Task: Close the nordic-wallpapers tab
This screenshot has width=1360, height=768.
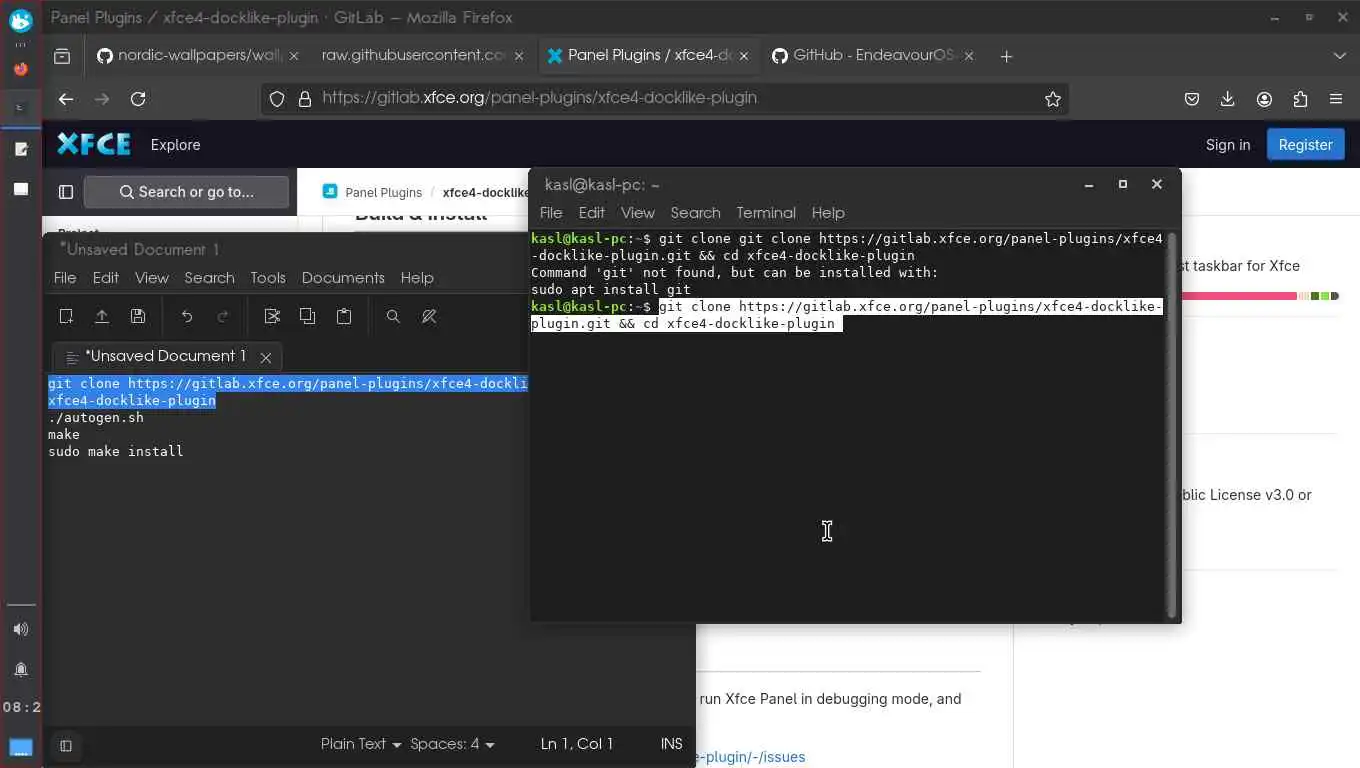Action: (294, 56)
